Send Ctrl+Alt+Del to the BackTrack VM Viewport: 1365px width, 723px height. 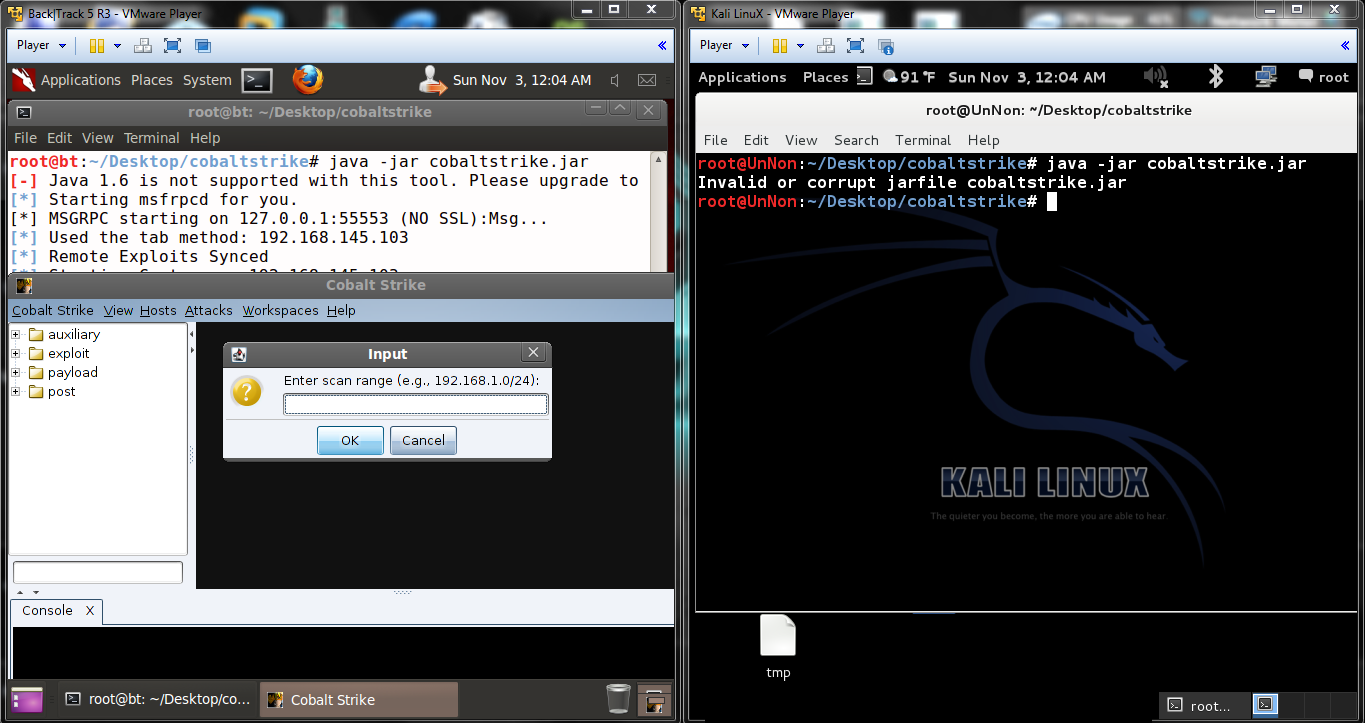[x=143, y=46]
